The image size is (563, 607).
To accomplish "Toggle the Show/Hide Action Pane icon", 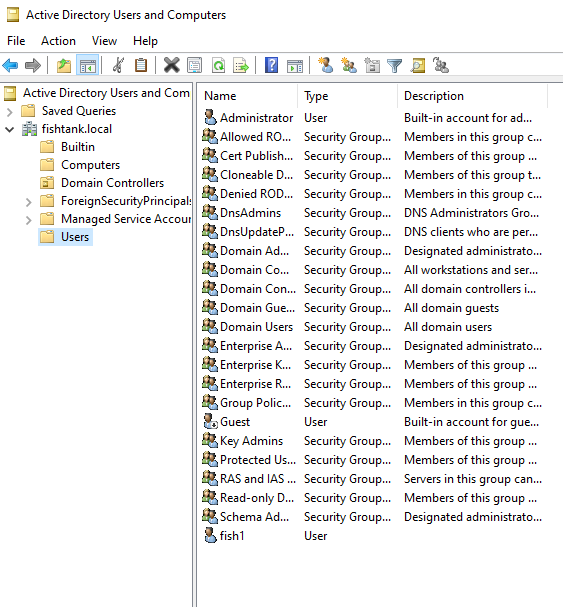I will tap(295, 66).
